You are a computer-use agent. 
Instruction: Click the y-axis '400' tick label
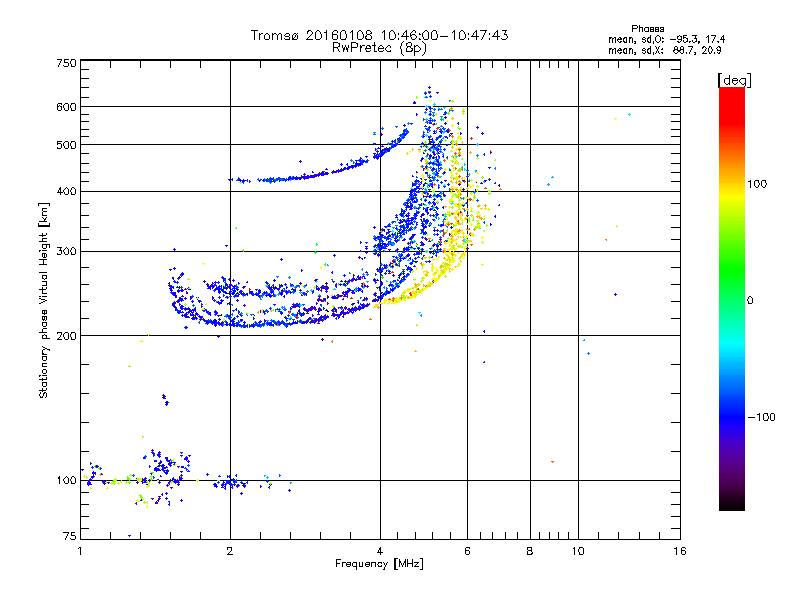click(66, 192)
